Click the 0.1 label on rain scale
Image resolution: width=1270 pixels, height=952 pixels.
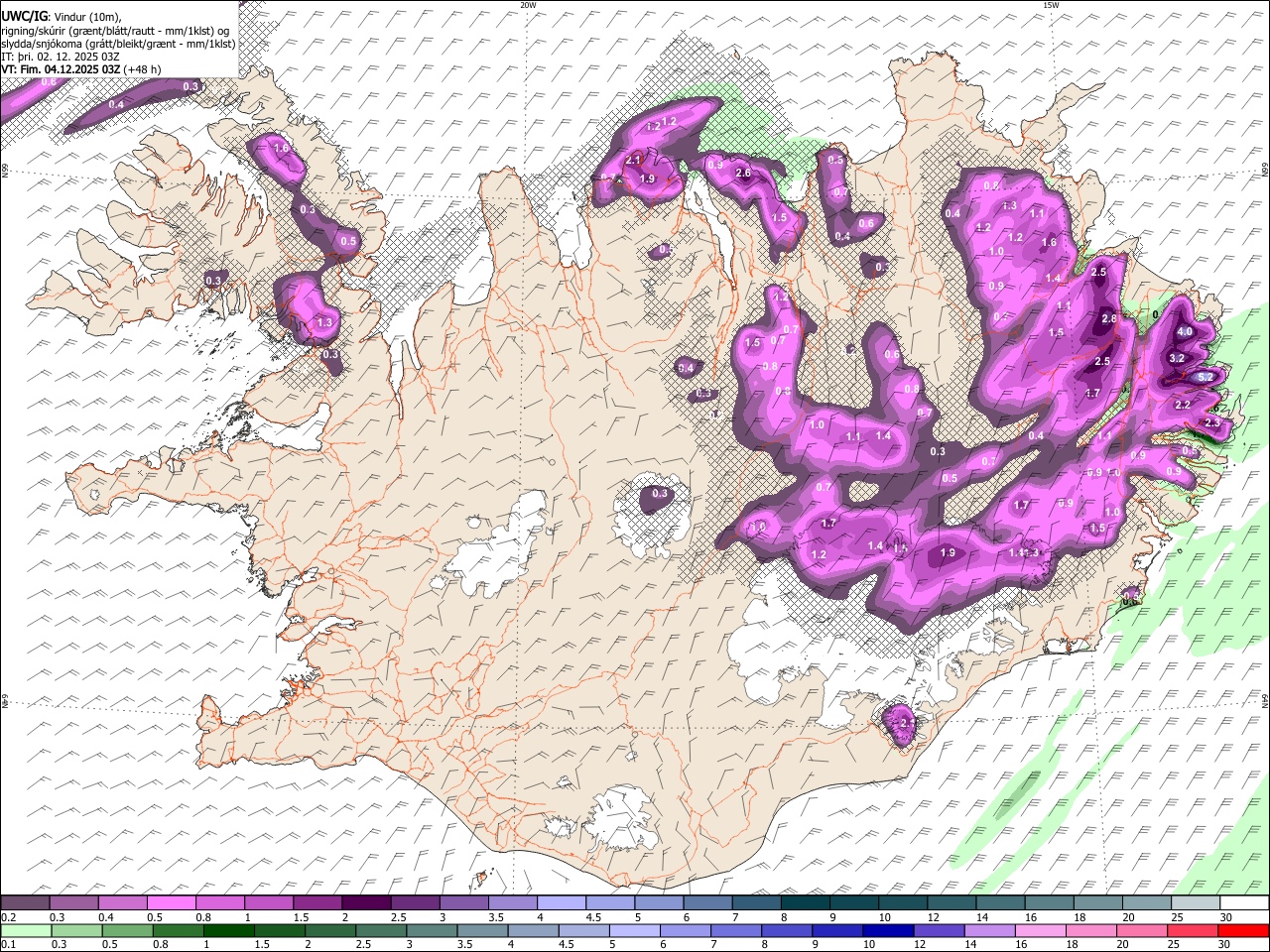pos(7,945)
